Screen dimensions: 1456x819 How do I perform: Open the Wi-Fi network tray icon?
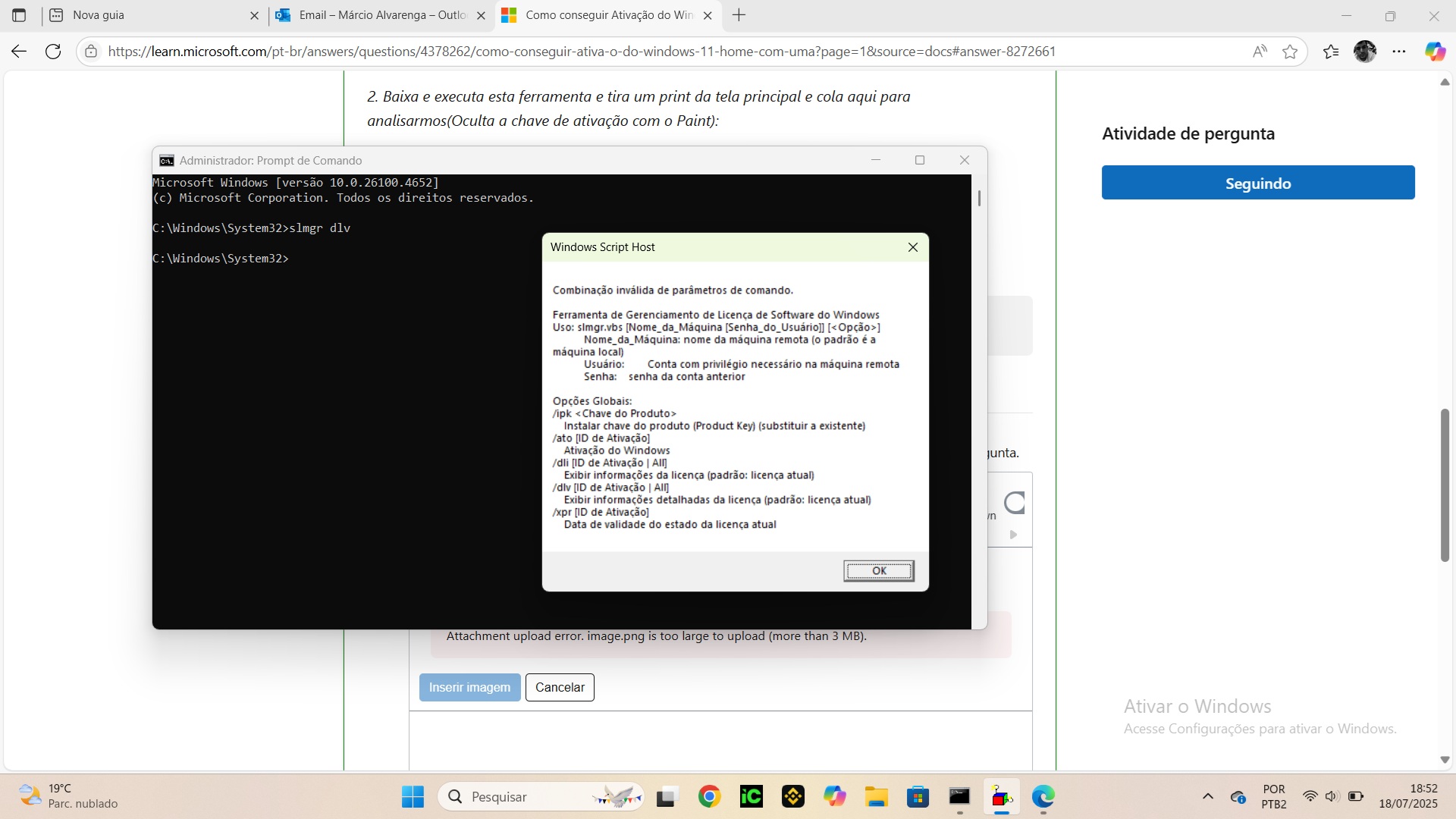point(1310,796)
